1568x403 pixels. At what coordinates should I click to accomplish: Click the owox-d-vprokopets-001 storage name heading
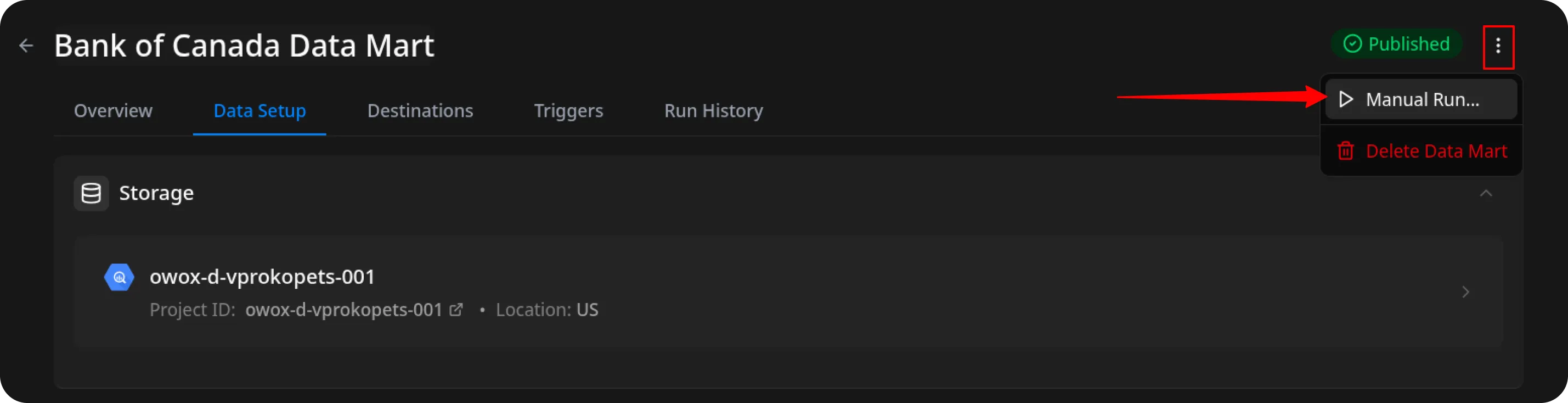pyautogui.click(x=262, y=277)
